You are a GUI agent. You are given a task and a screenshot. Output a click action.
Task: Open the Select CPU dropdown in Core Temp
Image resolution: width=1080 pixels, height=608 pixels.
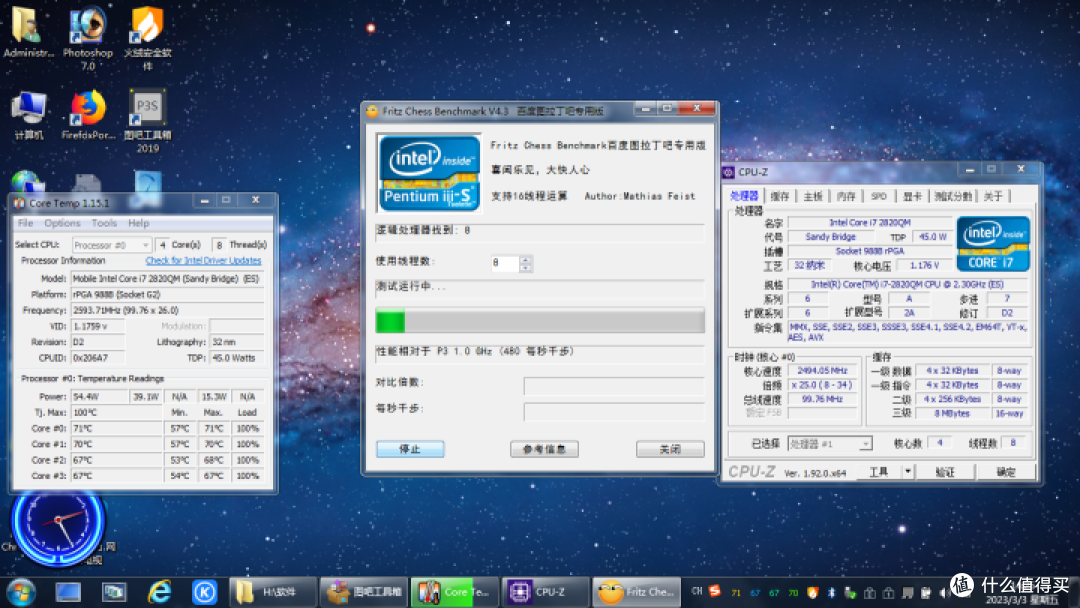point(112,245)
